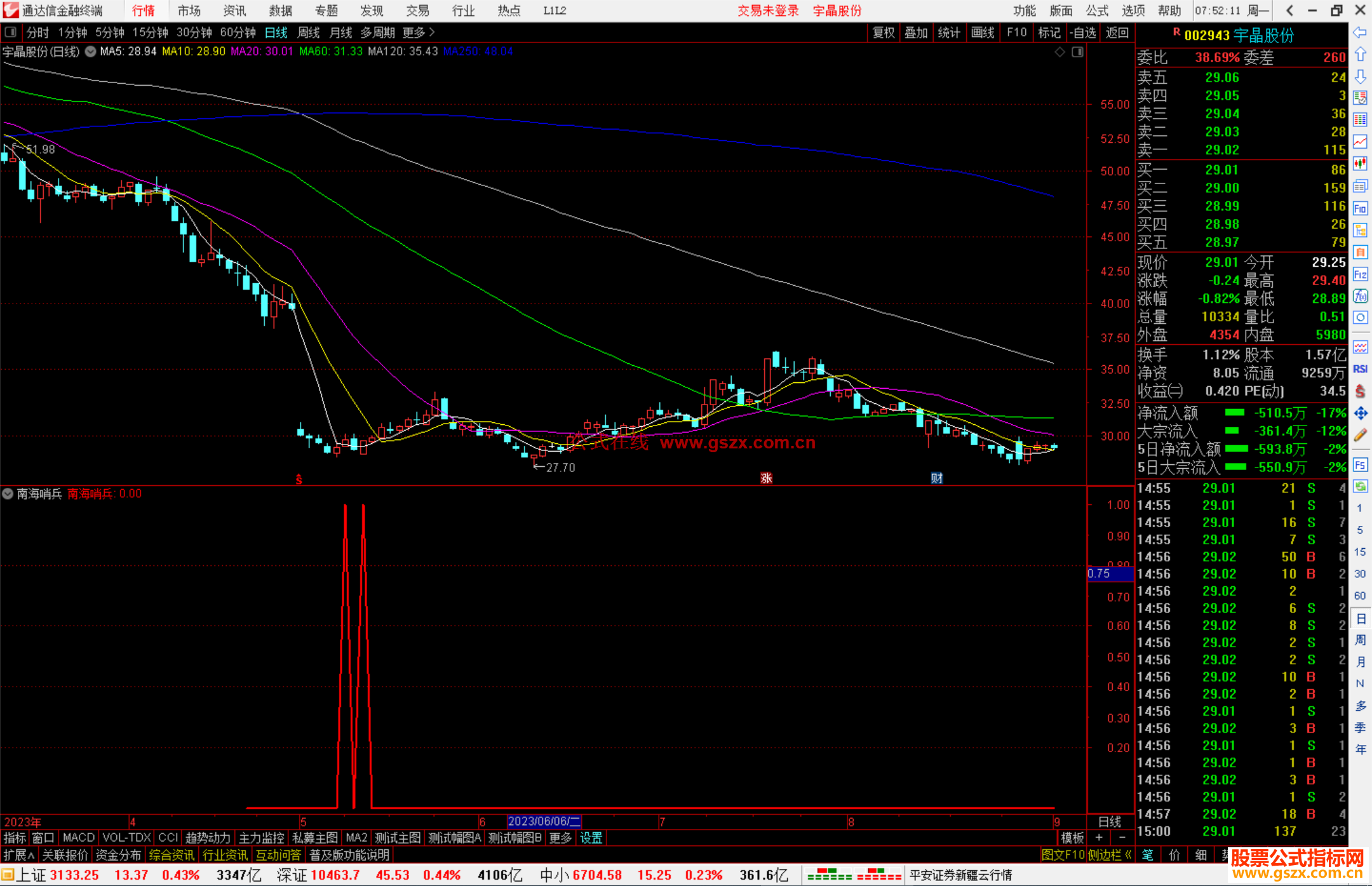
Task: Click the back arrow icon in sidebar
Action: click(x=1360, y=32)
